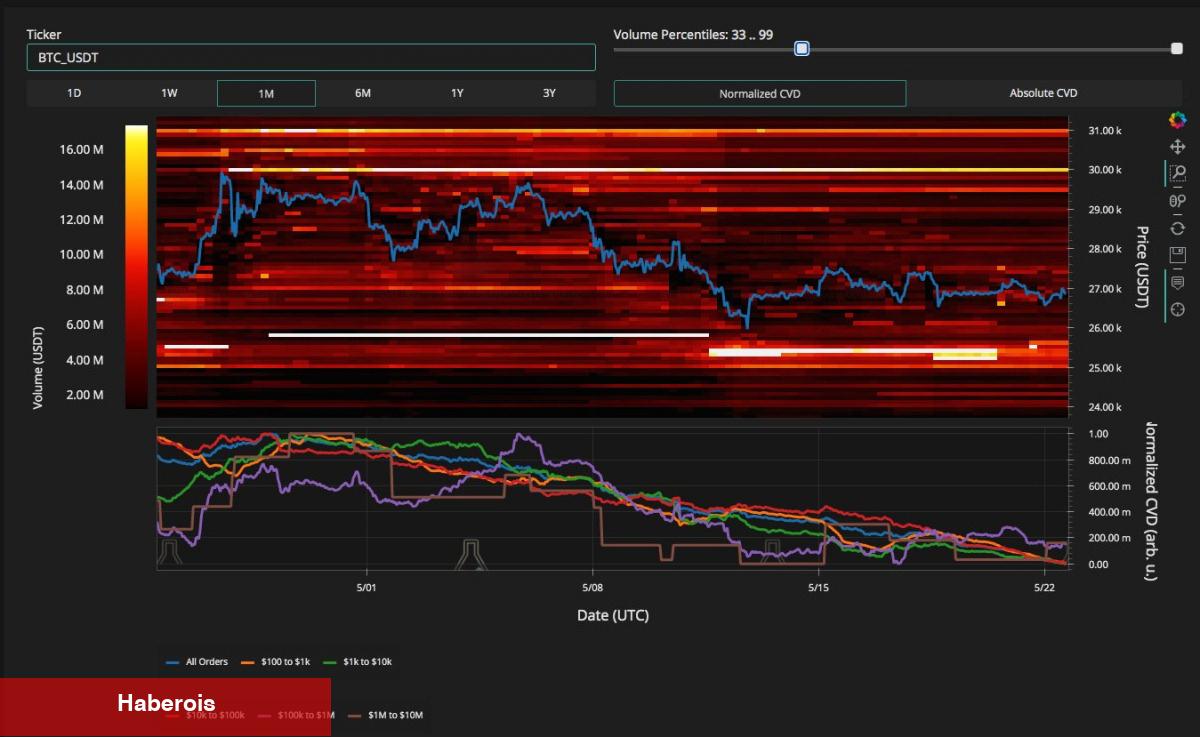Choose Normalized CVD mode
Image resolution: width=1200 pixels, height=737 pixels.
click(x=760, y=93)
